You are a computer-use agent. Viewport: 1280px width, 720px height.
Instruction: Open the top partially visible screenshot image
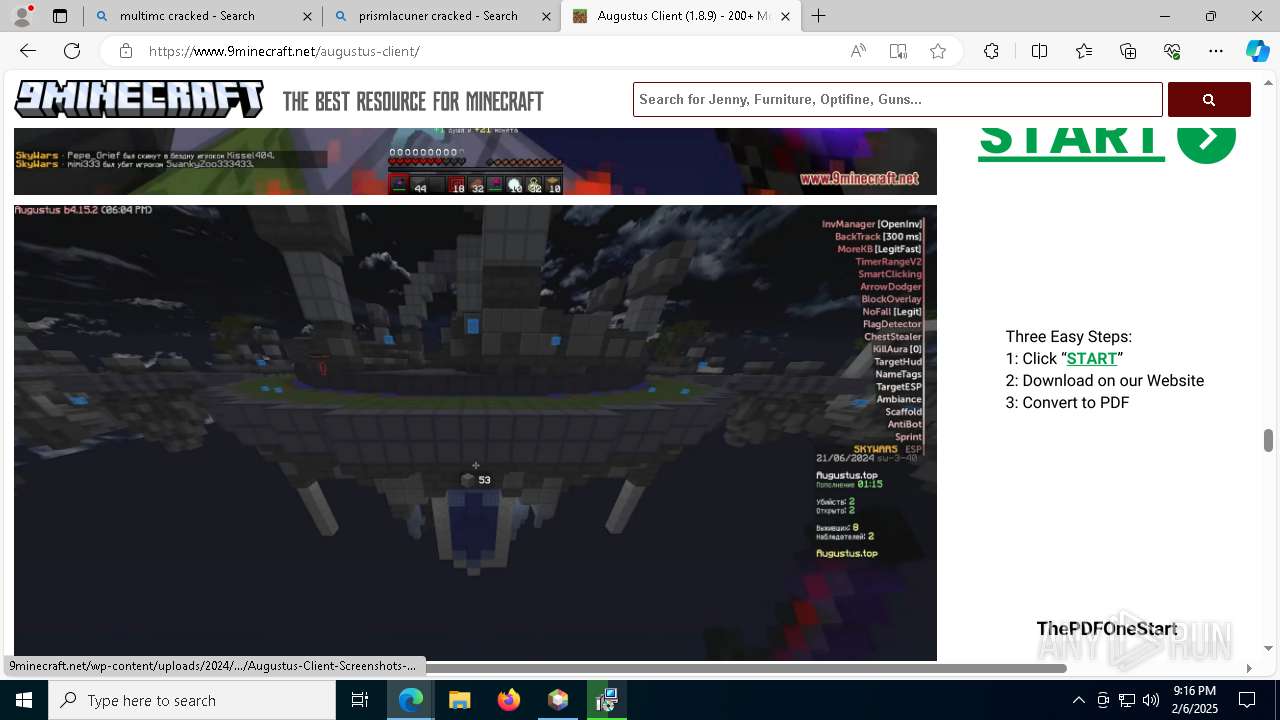click(x=475, y=161)
